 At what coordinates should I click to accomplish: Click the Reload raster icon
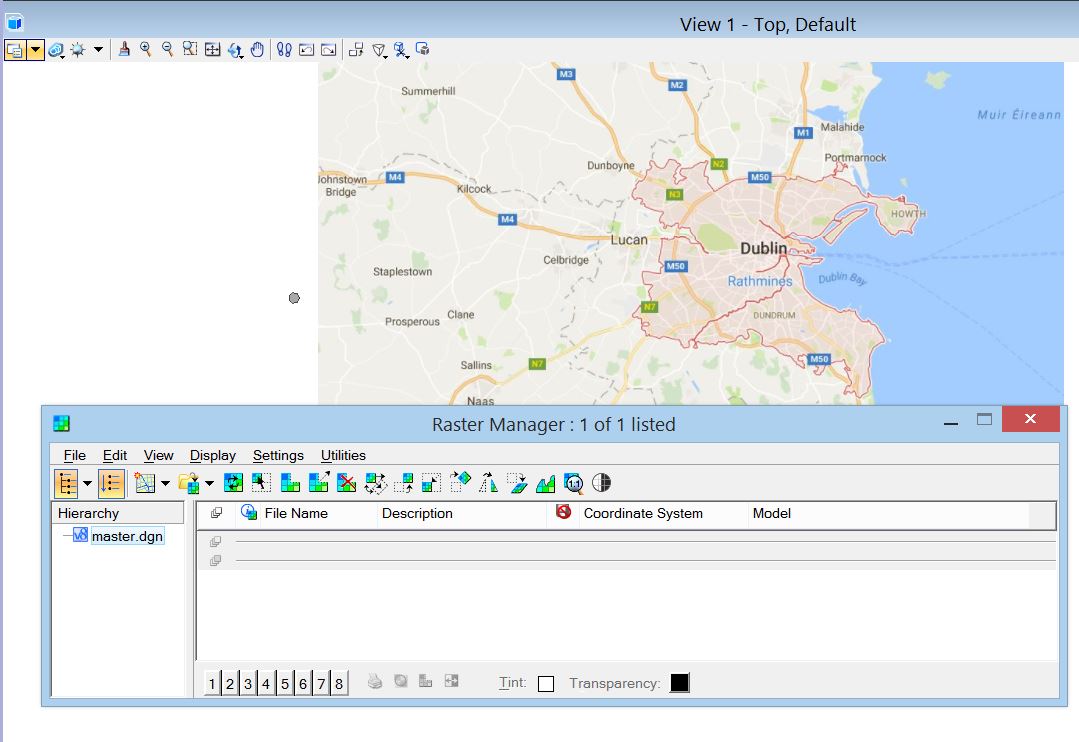click(x=233, y=483)
